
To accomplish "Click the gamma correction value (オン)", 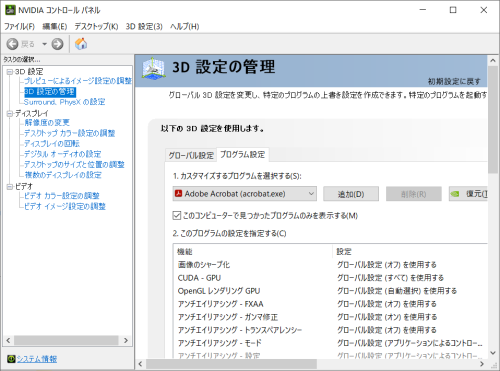I will pos(387,317).
